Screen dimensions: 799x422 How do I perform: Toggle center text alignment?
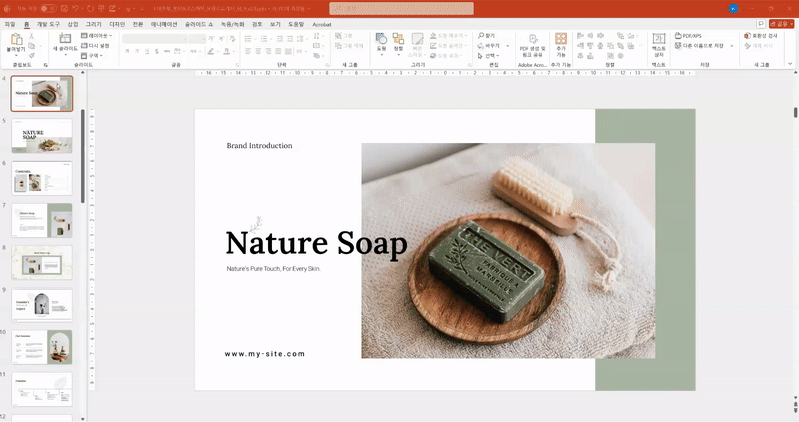pos(258,51)
